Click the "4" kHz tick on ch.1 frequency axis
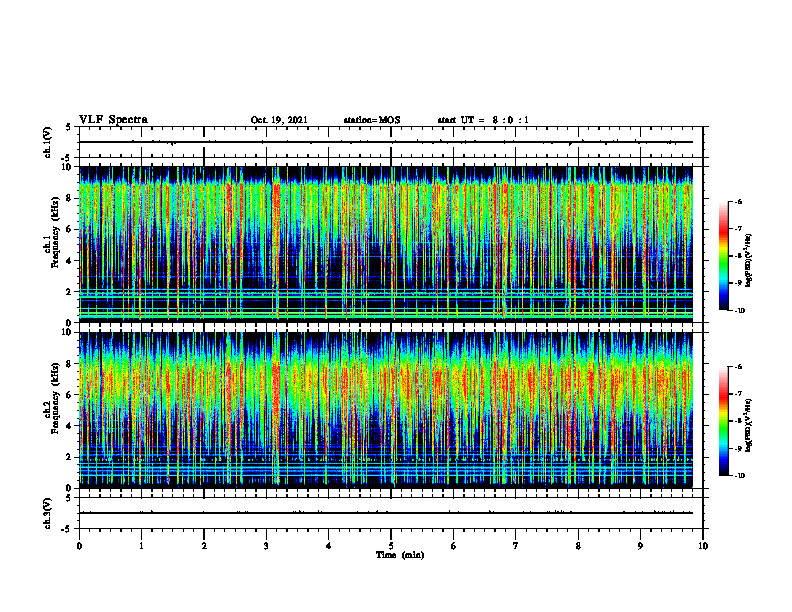 click(70, 261)
